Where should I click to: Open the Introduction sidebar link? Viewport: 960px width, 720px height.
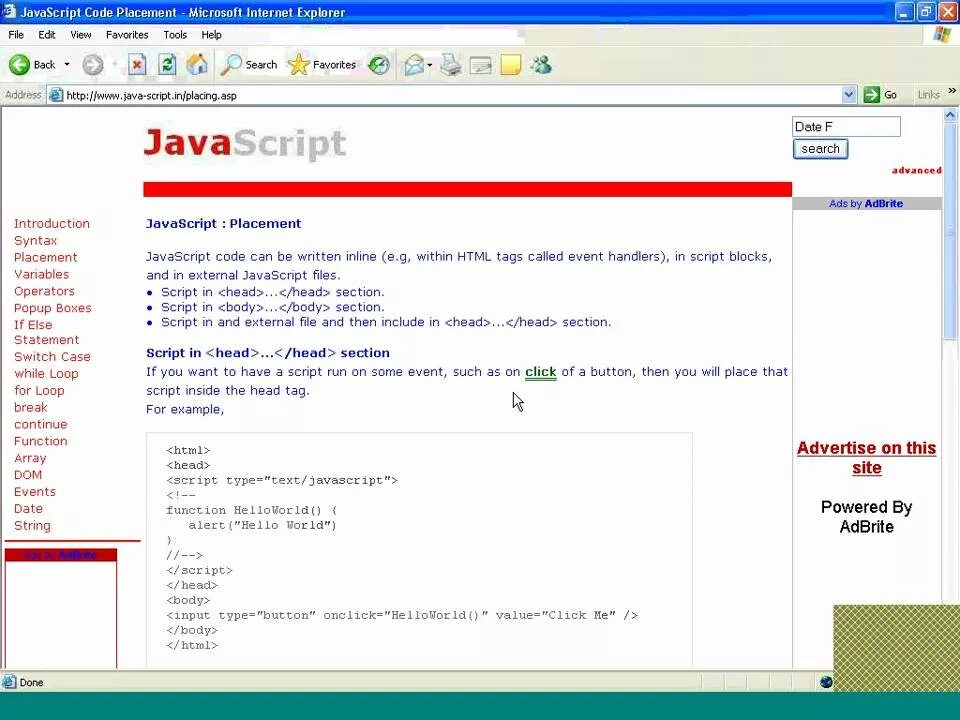52,223
